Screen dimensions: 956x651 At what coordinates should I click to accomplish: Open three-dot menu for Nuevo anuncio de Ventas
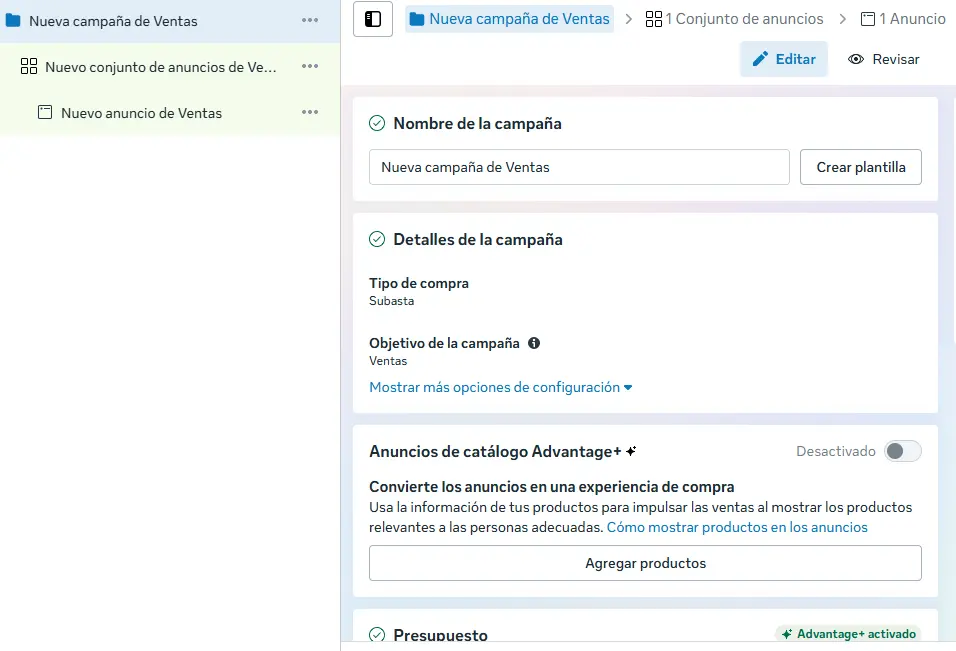tap(310, 113)
